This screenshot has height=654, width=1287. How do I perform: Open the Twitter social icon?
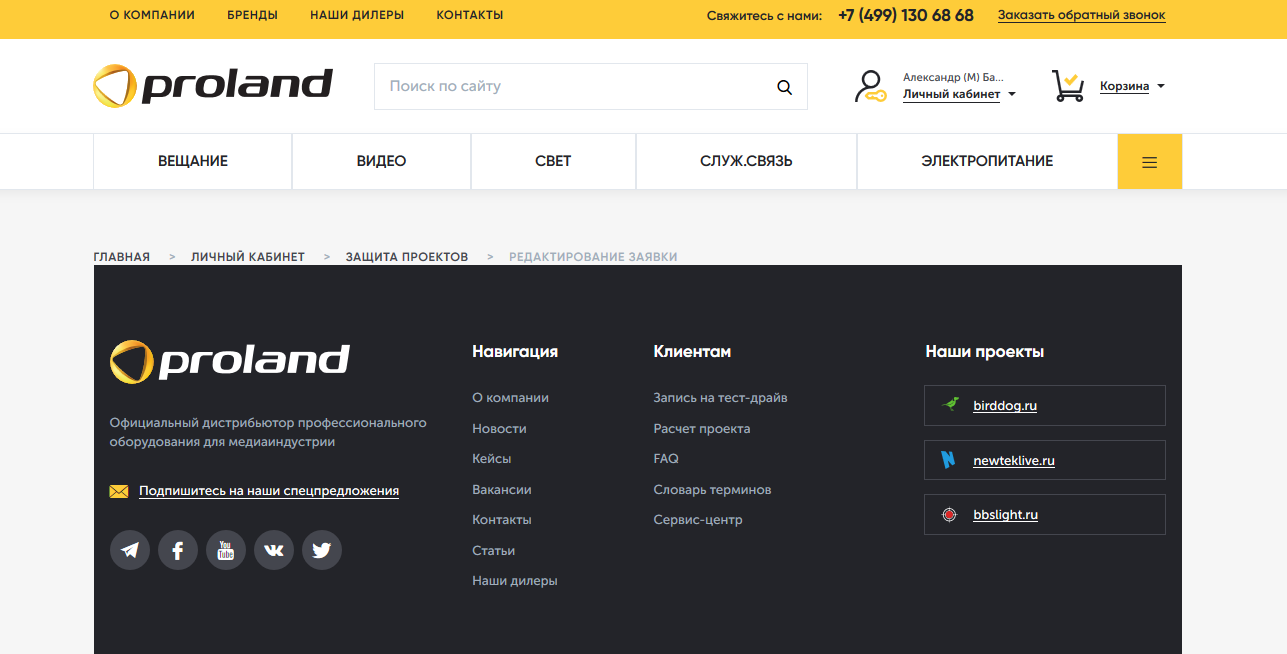(322, 550)
